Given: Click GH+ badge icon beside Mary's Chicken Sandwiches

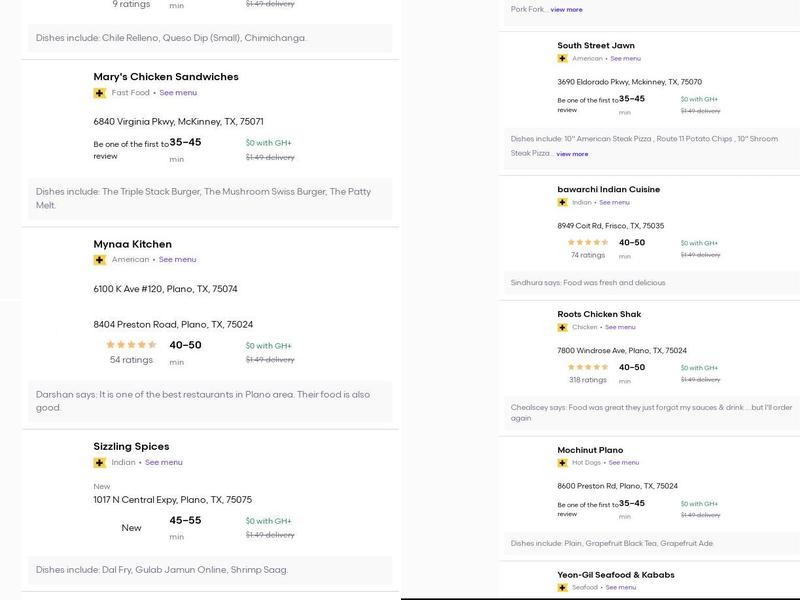Looking at the screenshot, I should click(x=100, y=93).
